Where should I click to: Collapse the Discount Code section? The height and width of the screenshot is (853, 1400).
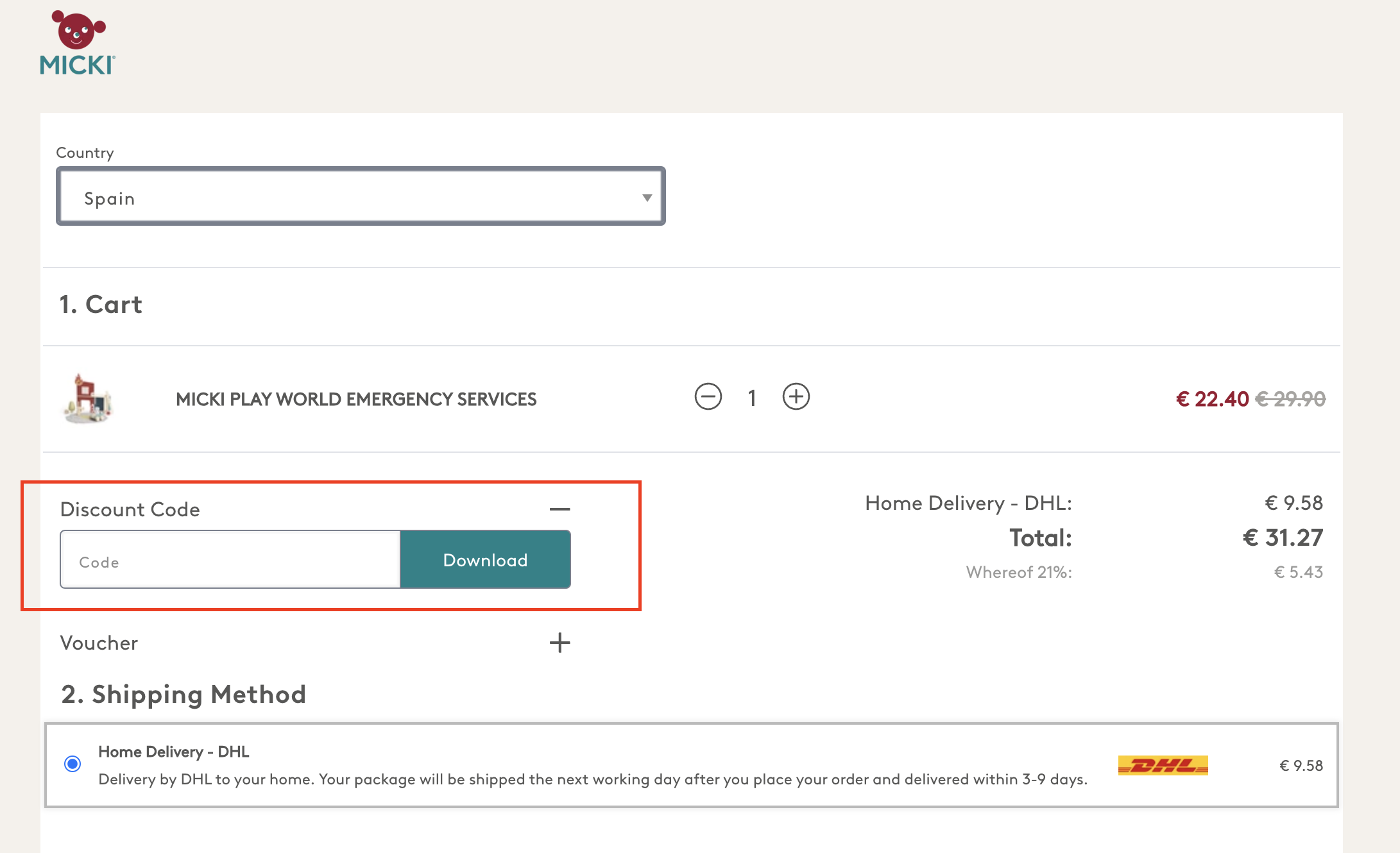click(560, 509)
